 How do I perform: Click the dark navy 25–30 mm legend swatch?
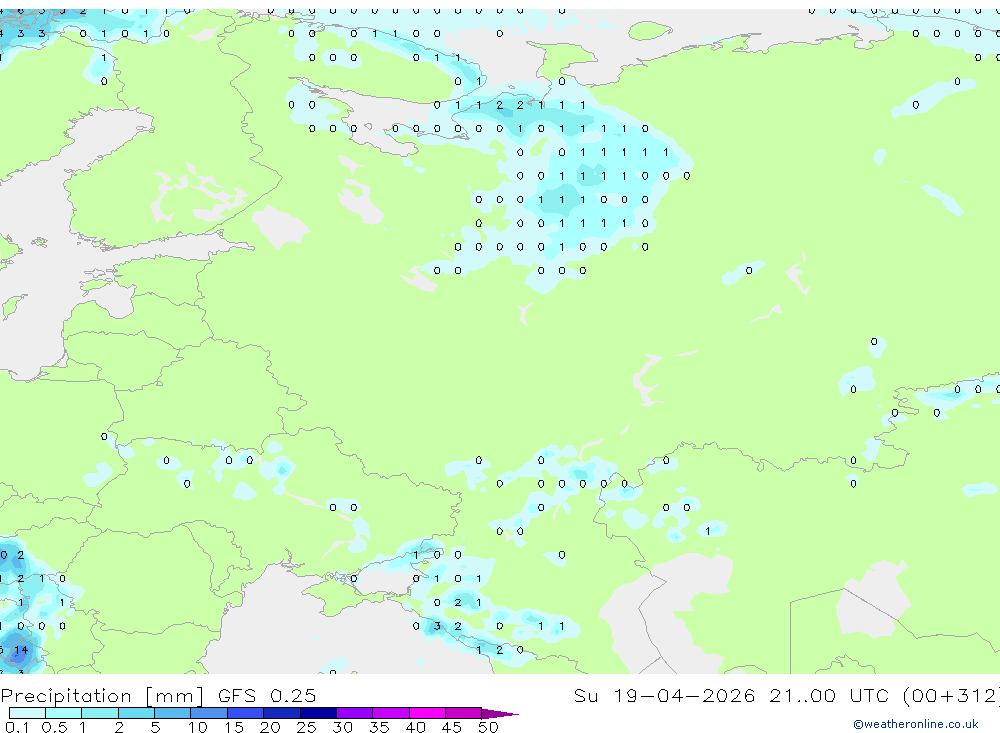(x=318, y=713)
